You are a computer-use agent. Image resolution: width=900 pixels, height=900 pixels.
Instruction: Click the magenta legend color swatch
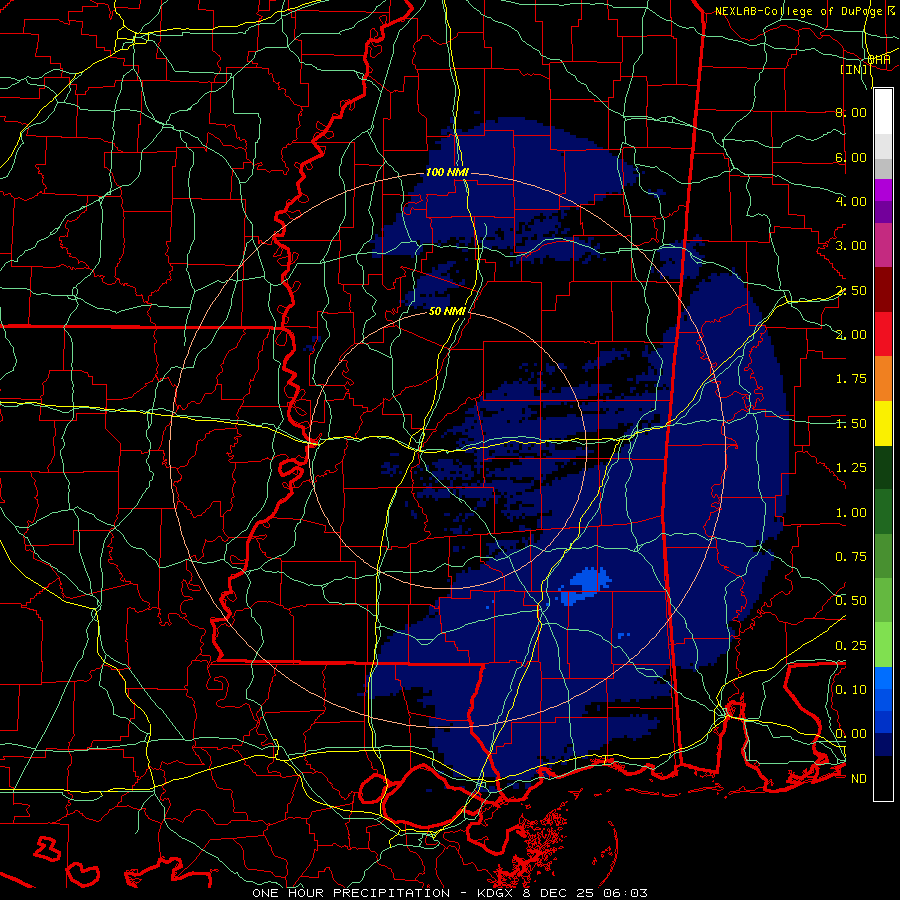pos(883,190)
